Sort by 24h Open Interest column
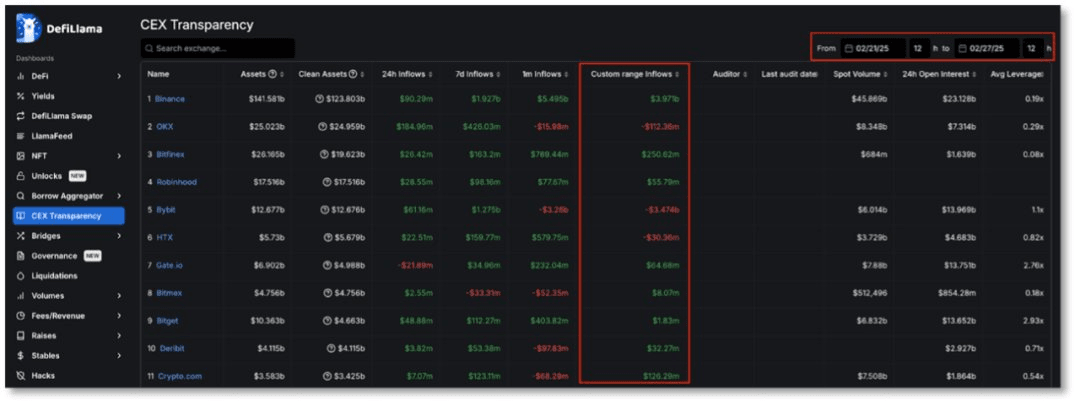The image size is (1080, 406). tap(939, 74)
